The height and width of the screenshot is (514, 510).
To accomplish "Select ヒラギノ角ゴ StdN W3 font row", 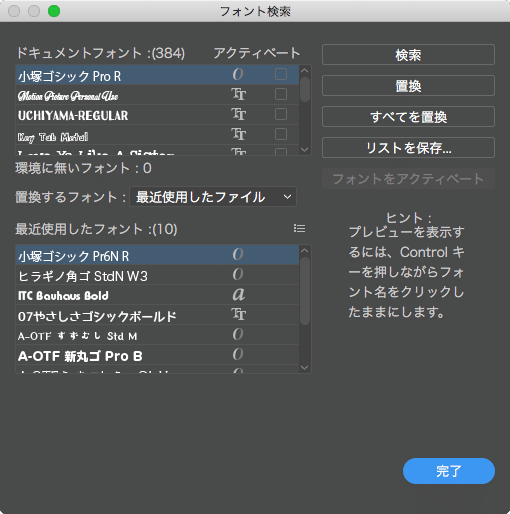I will pyautogui.click(x=157, y=275).
